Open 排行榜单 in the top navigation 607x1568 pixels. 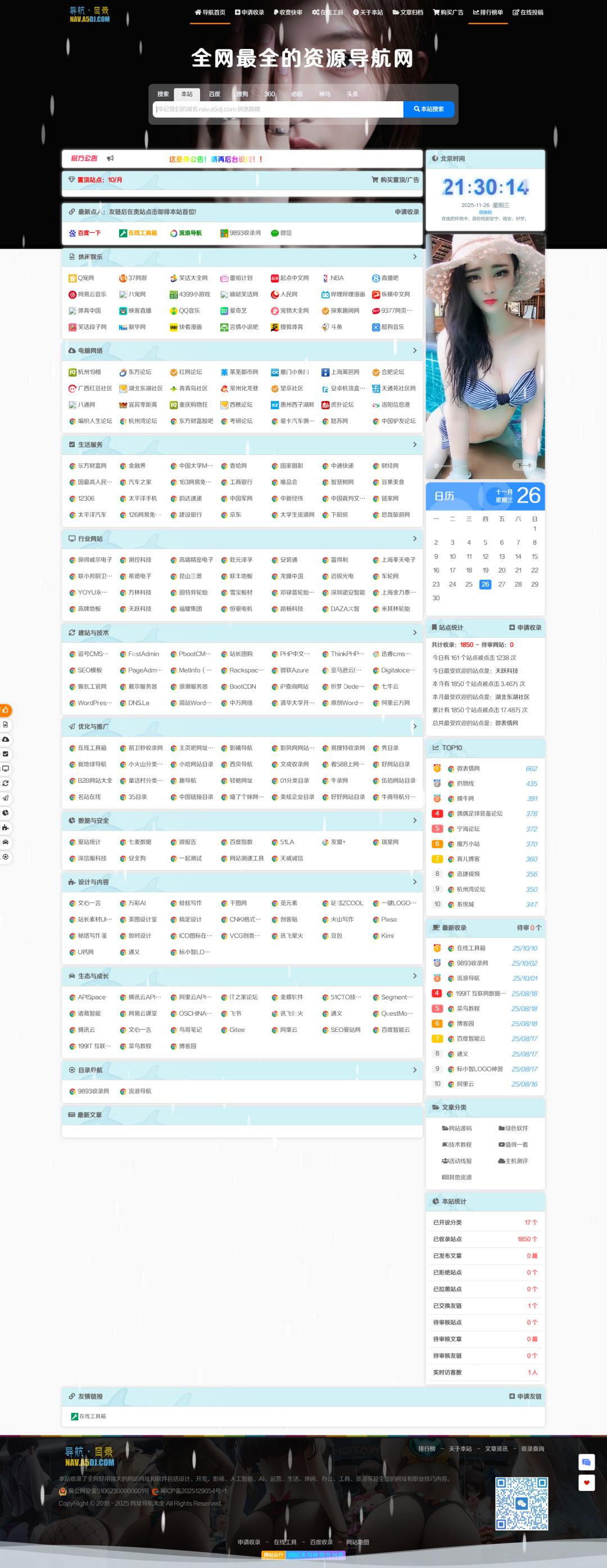click(x=488, y=12)
